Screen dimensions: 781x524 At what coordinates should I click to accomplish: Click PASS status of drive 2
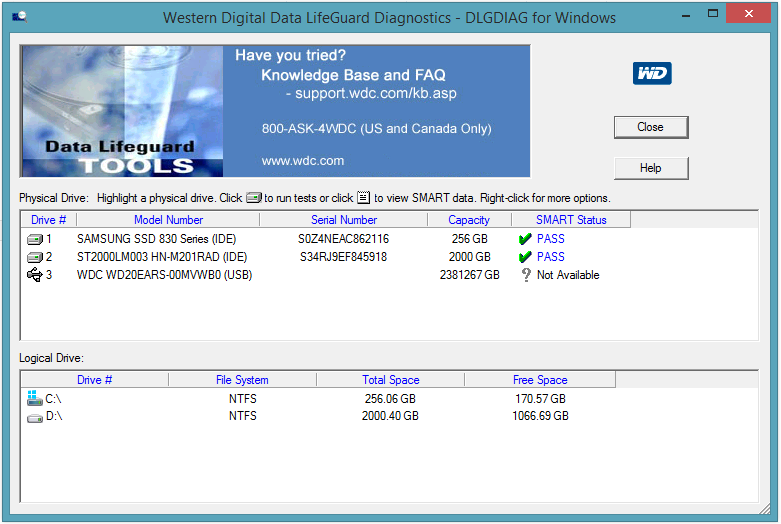(550, 257)
